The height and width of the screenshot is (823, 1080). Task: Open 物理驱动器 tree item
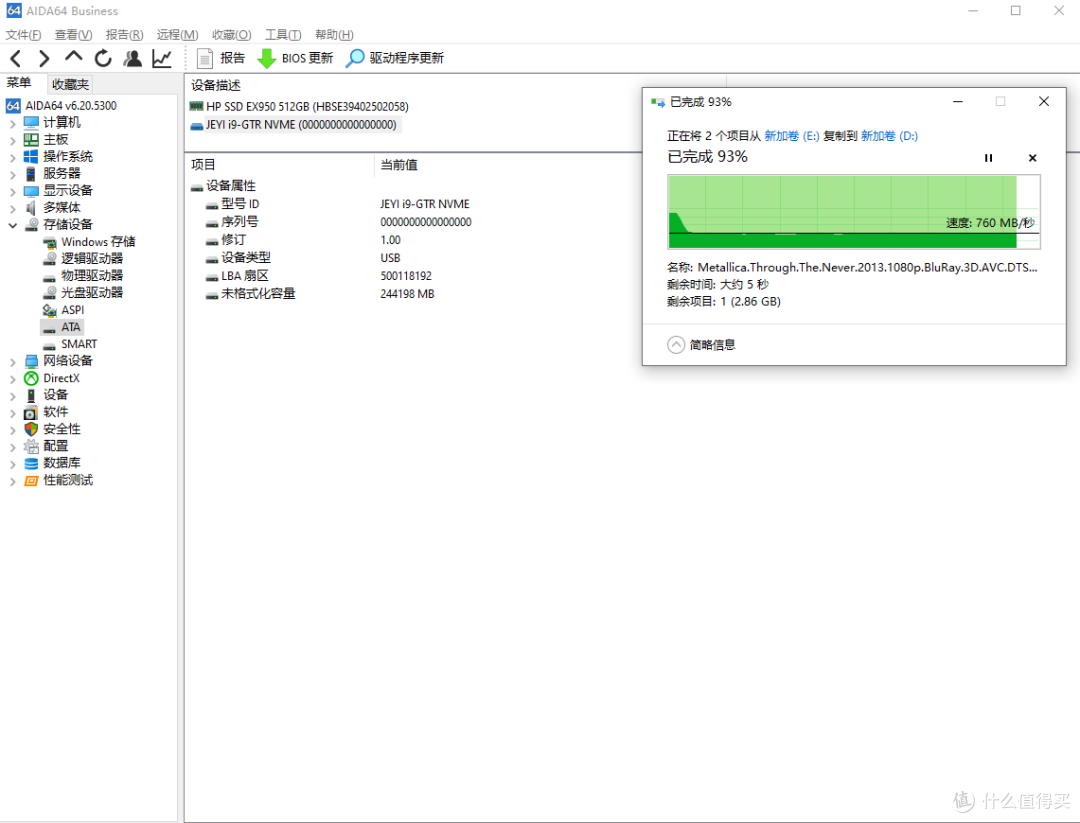(83, 275)
